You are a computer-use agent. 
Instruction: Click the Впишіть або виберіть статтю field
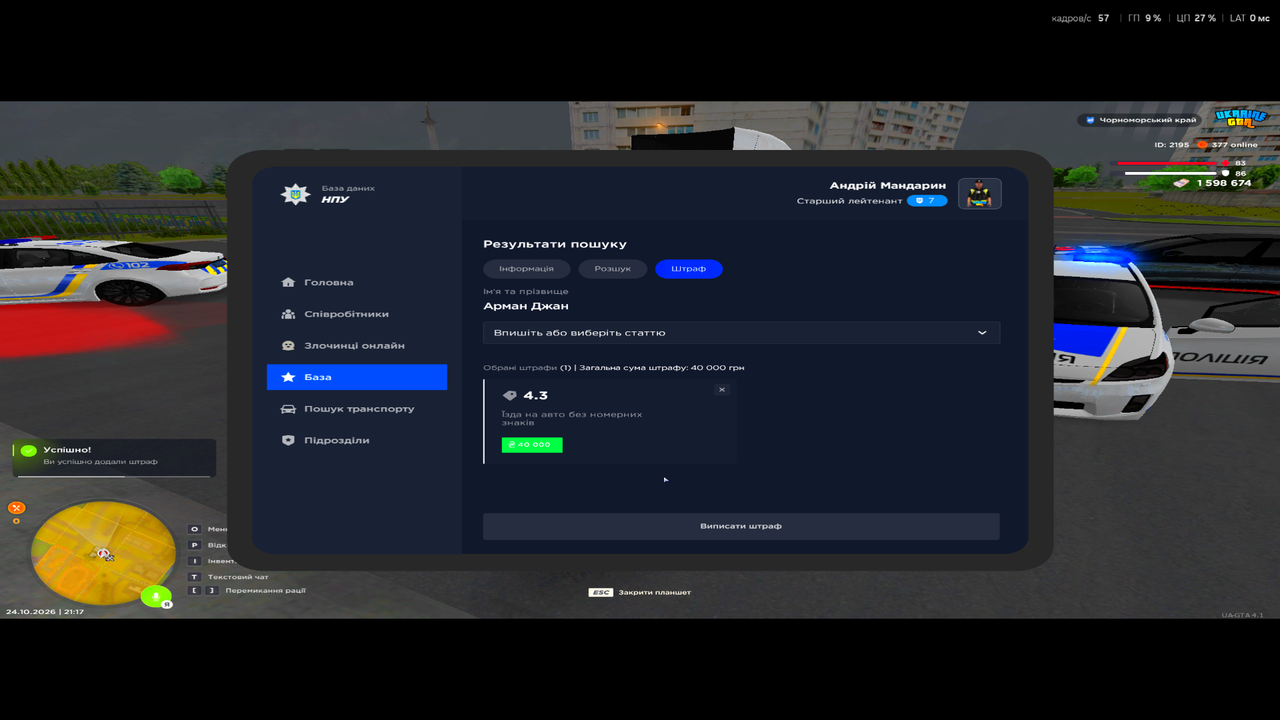tap(741, 333)
